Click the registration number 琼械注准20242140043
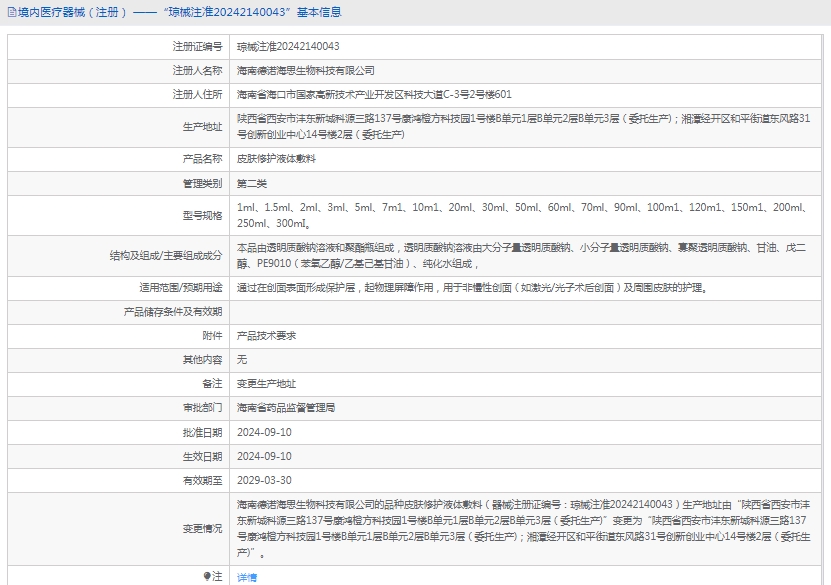Viewport: 831px width, 585px height. click(287, 47)
